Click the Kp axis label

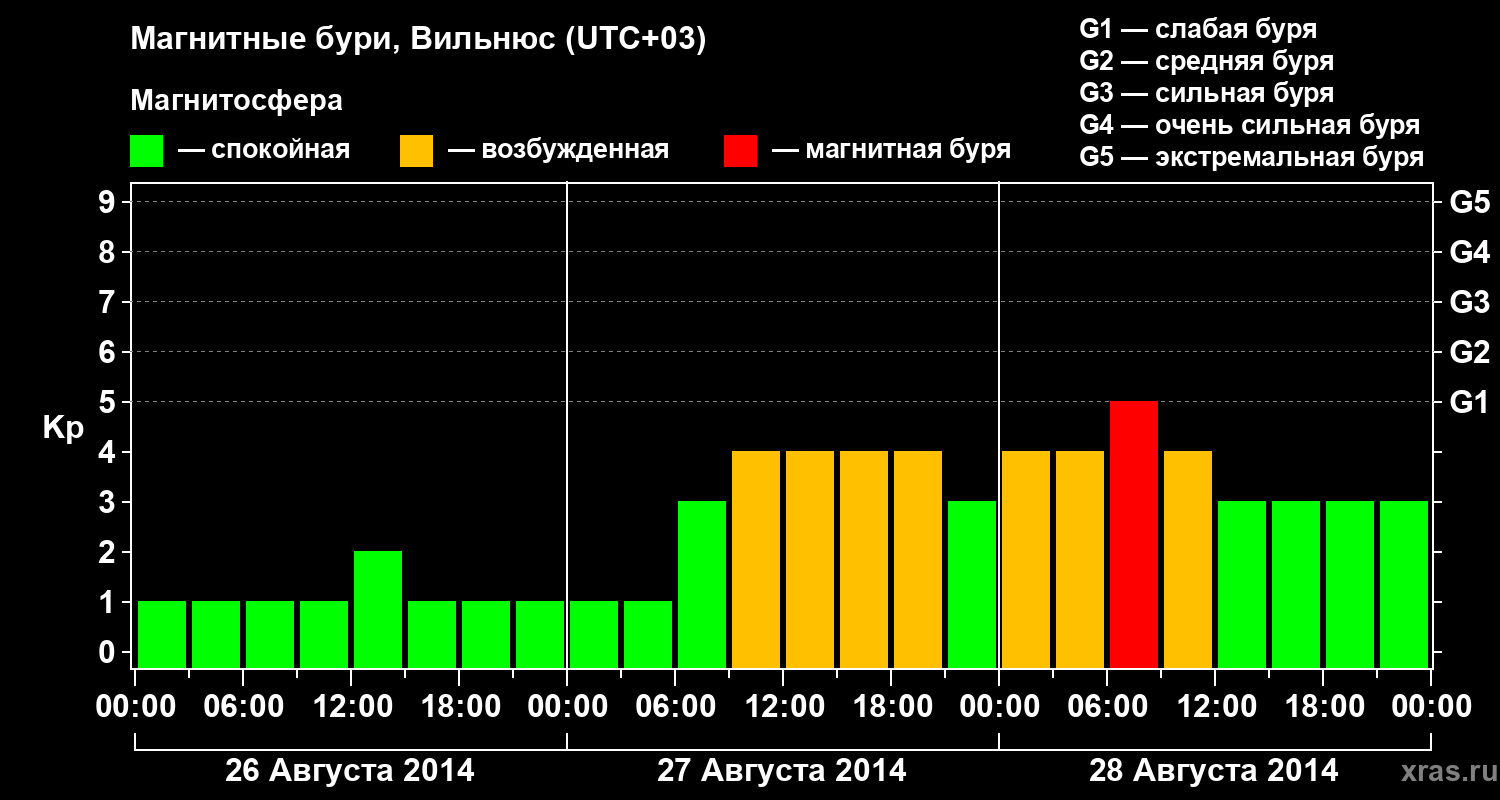click(x=63, y=429)
